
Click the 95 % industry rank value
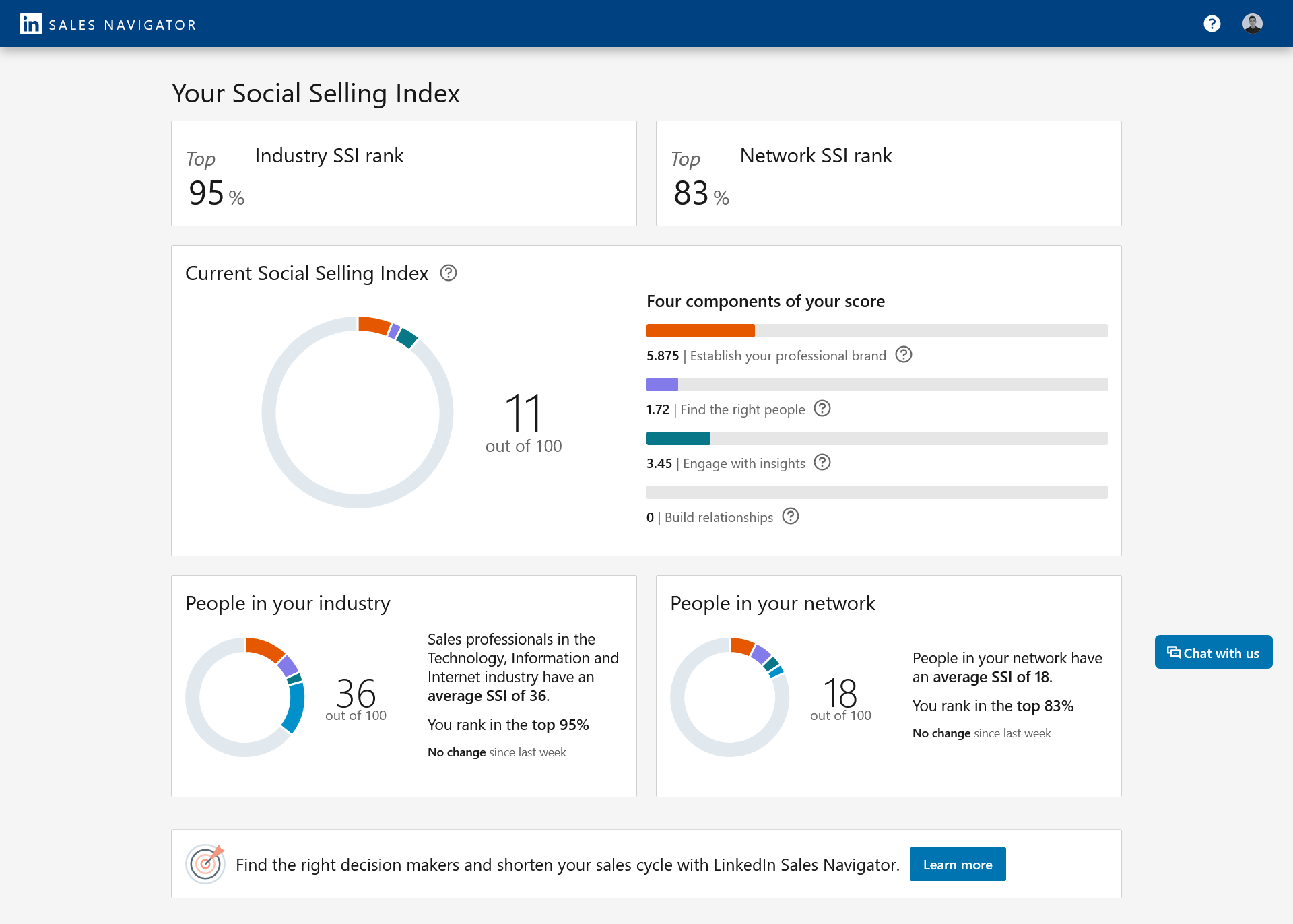point(216,194)
